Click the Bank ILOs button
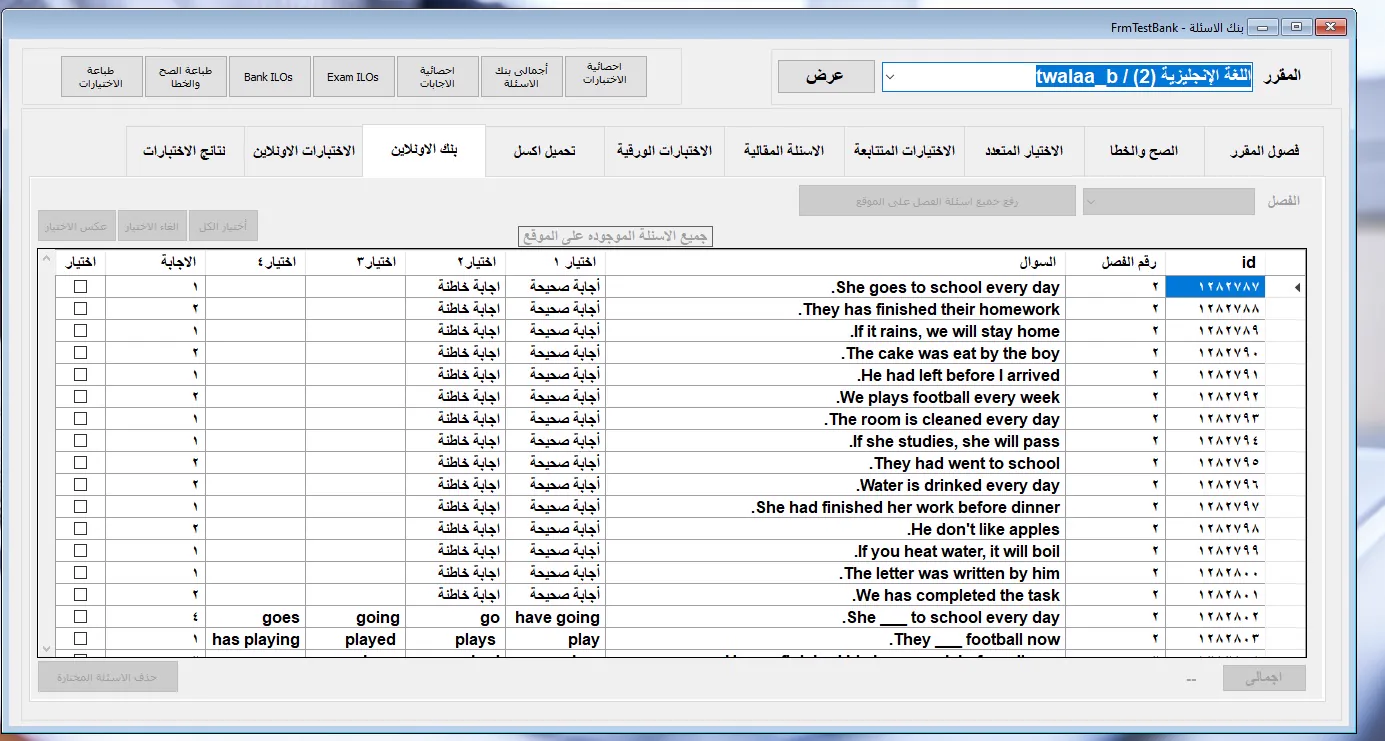The width and height of the screenshot is (1385, 741). (x=270, y=77)
